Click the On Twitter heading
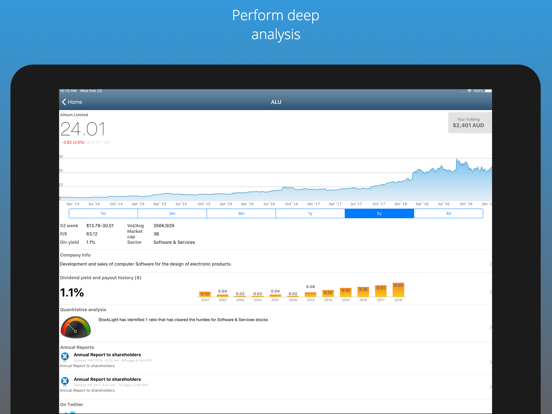Image resolution: width=552 pixels, height=414 pixels. click(71, 404)
